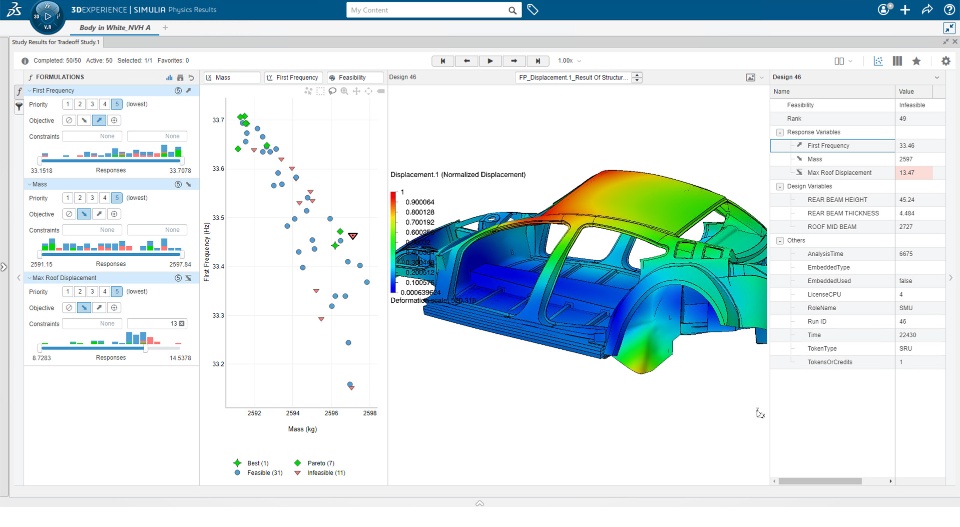
Task: Open the help question-mark icon
Action: 949,10
